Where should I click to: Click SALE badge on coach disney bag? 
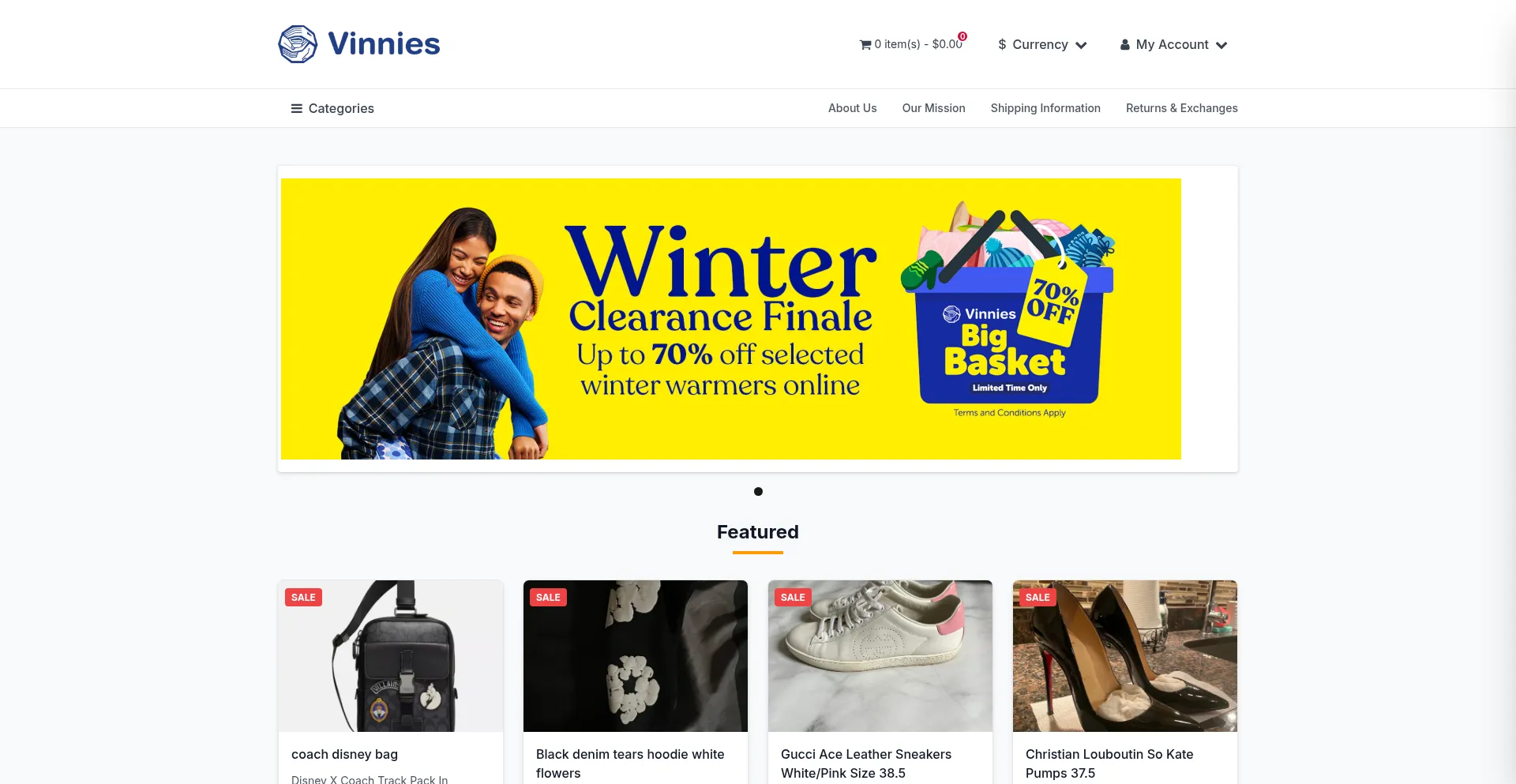303,597
